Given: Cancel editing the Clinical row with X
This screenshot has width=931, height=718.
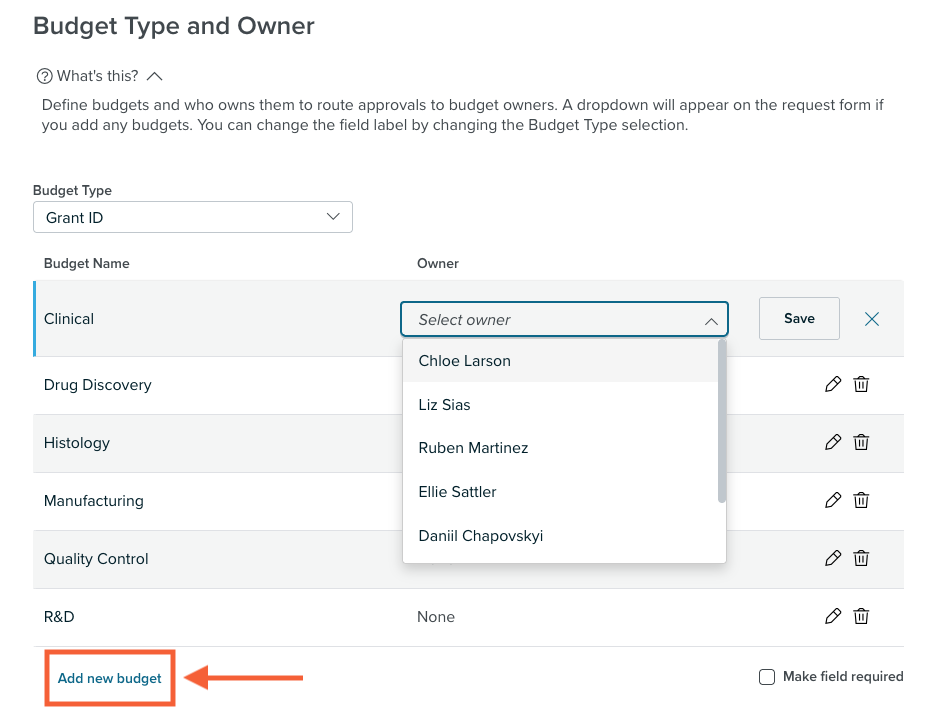Looking at the screenshot, I should pos(872,319).
